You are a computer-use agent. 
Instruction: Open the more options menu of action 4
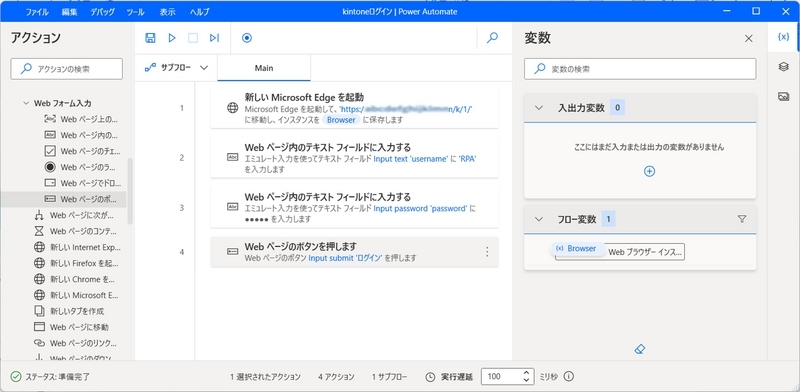[x=487, y=252]
